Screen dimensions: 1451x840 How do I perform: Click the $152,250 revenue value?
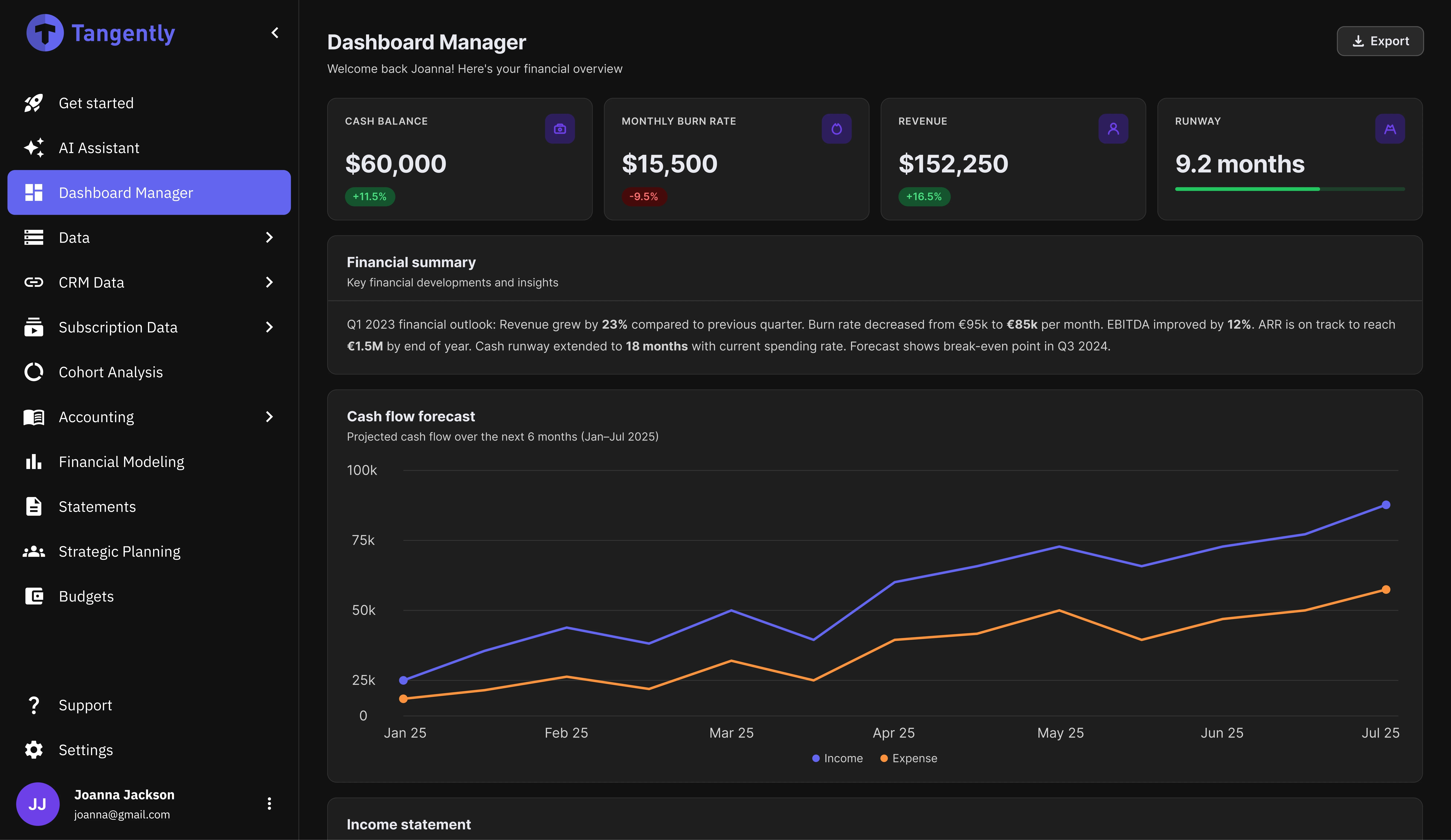click(x=953, y=164)
